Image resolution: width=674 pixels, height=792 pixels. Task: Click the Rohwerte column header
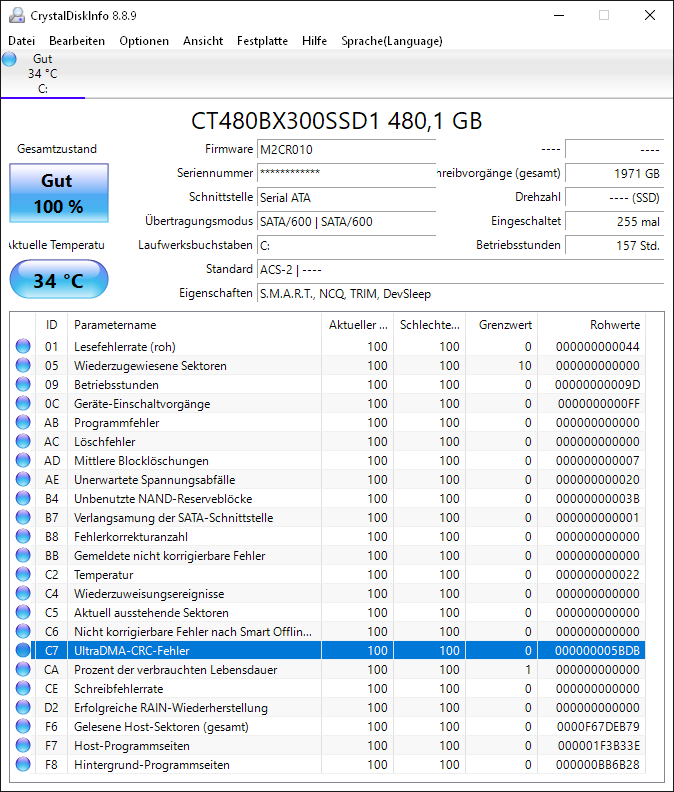pyautogui.click(x=592, y=325)
